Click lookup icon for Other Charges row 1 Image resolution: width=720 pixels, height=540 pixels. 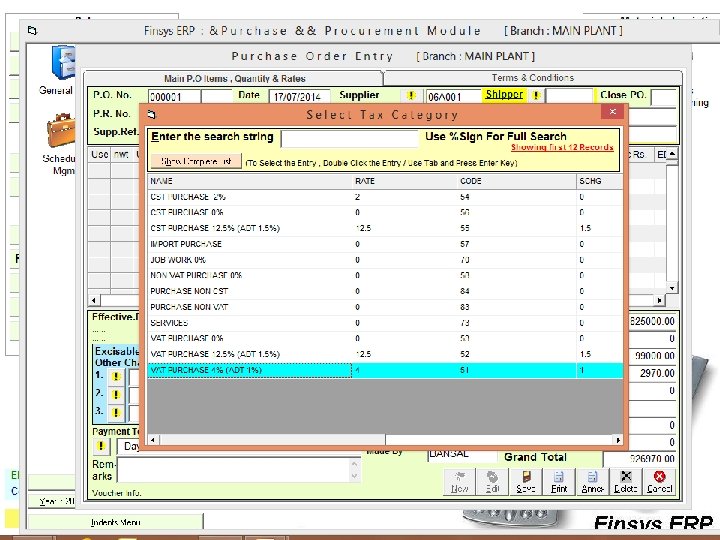(116, 377)
